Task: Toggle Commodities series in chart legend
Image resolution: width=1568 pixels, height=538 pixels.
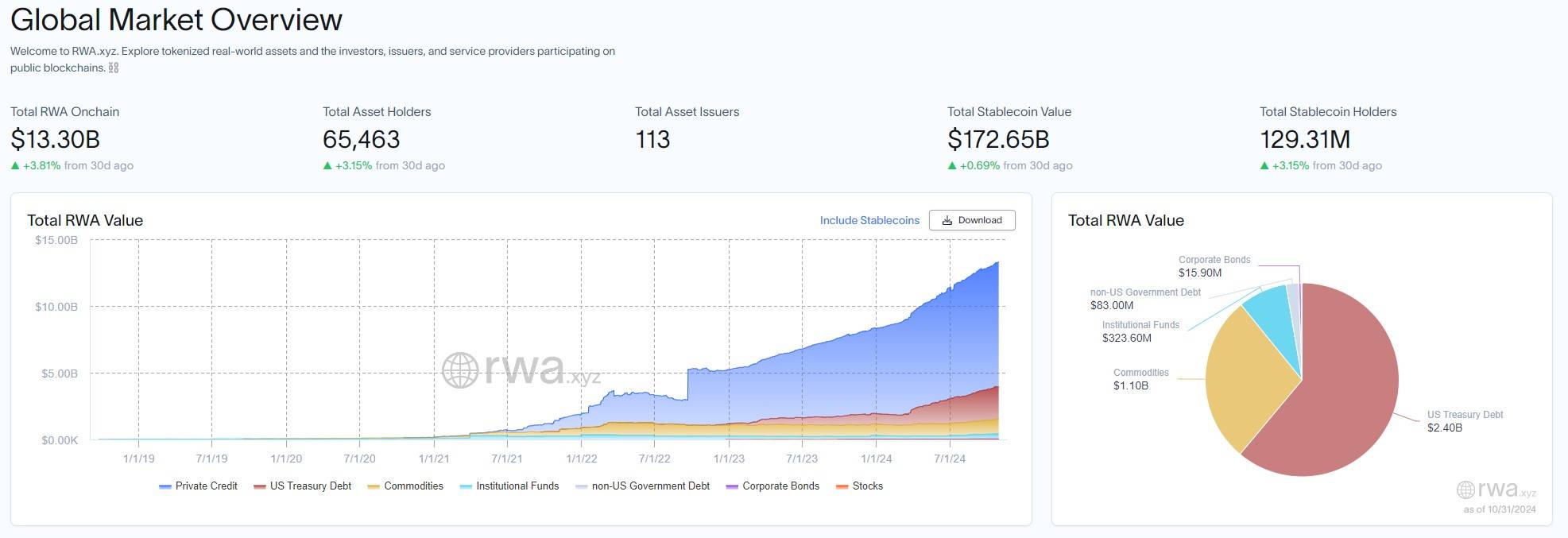Action: [x=405, y=486]
